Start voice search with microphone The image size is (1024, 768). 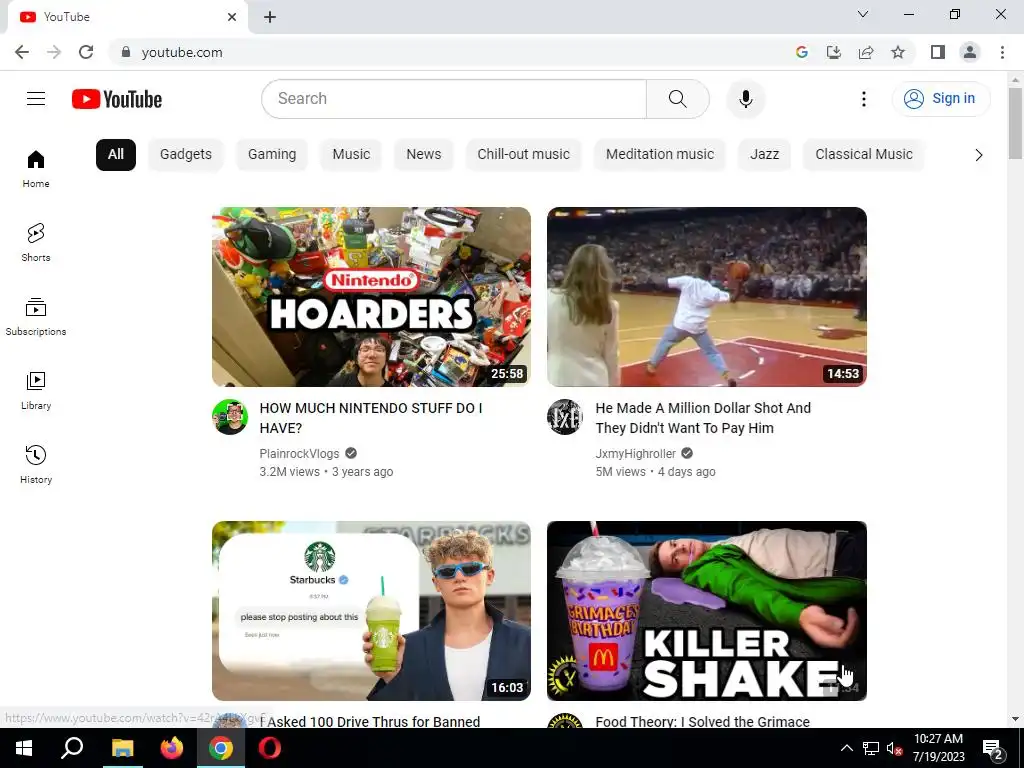746,99
